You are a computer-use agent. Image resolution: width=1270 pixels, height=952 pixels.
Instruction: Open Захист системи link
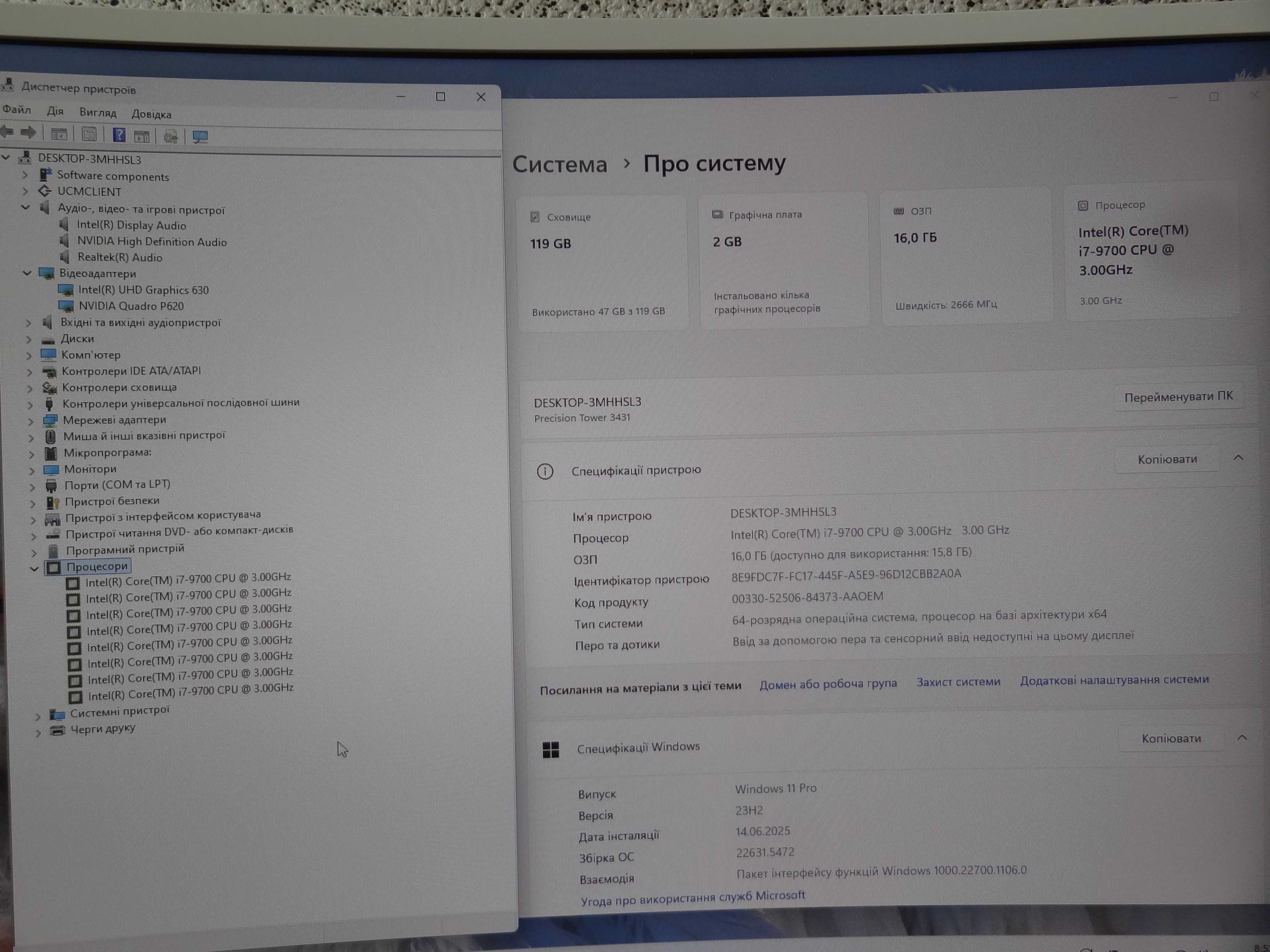click(958, 682)
